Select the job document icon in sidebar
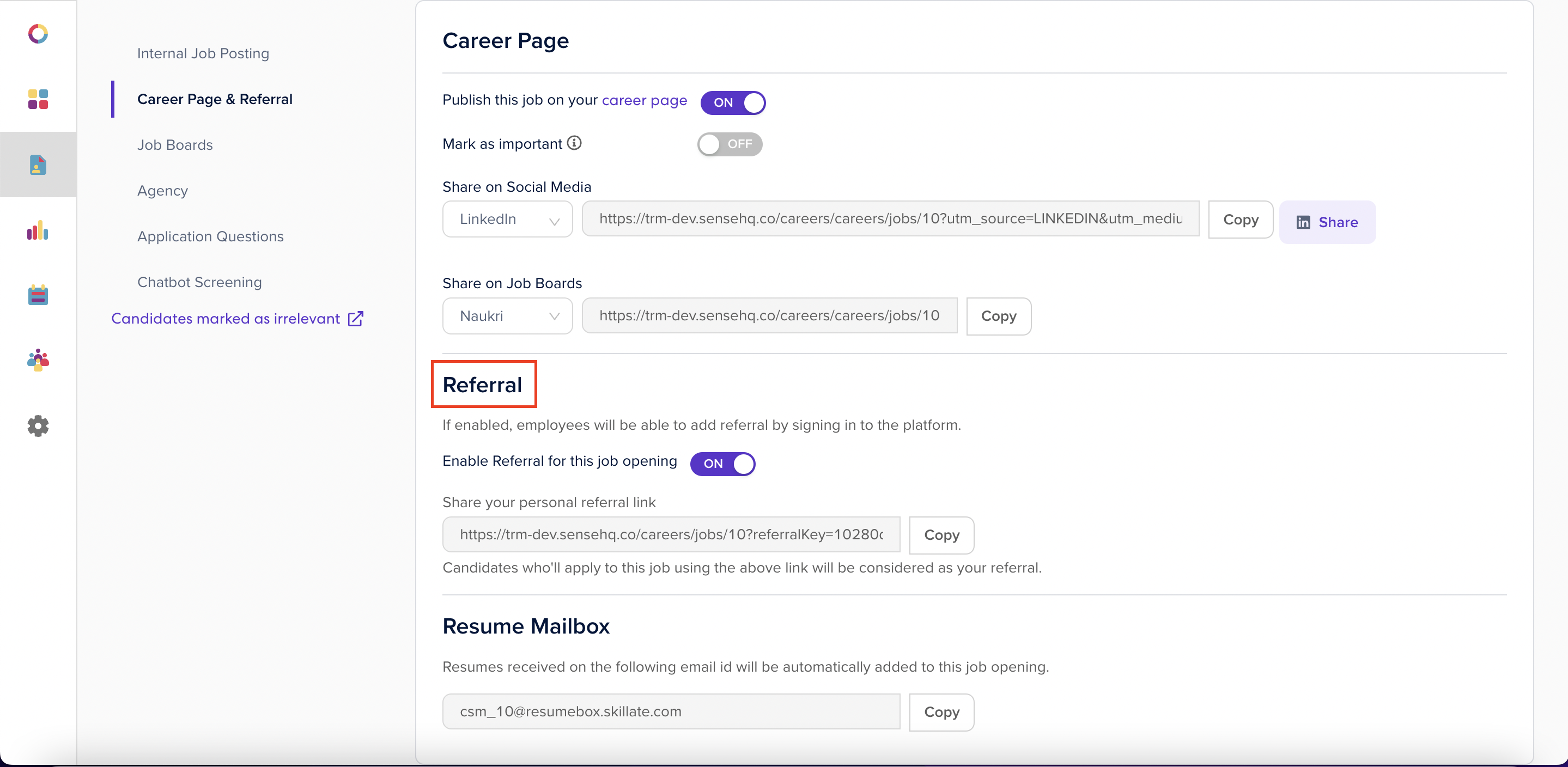Viewport: 1568px width, 767px height. click(x=38, y=165)
